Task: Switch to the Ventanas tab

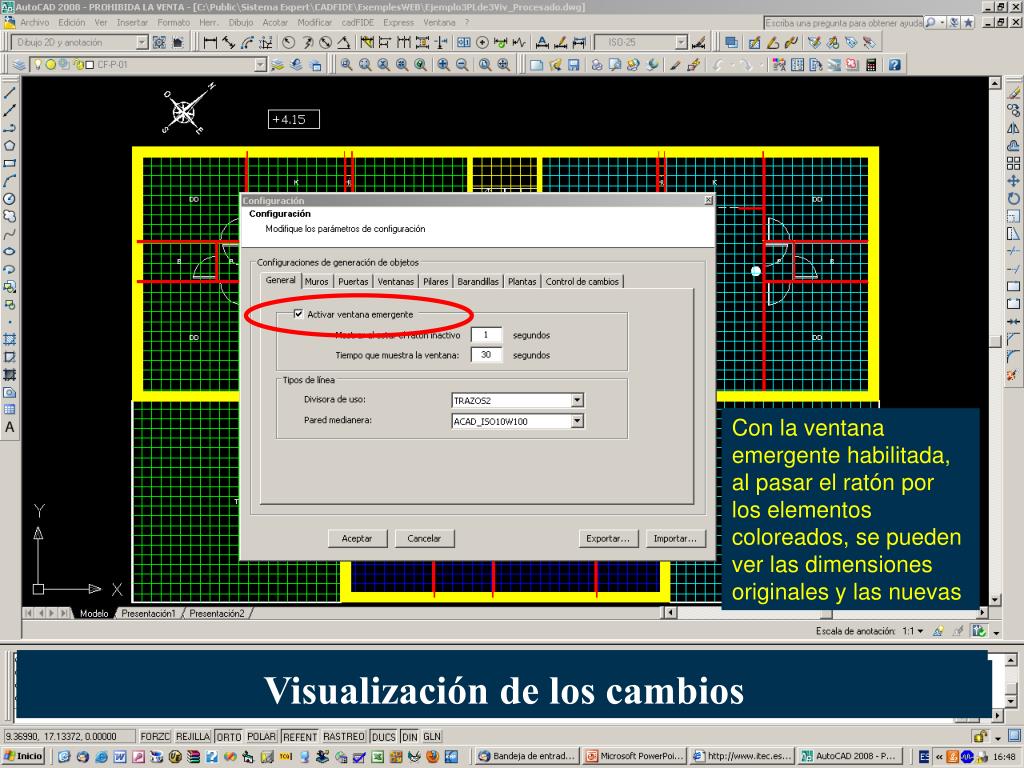Action: tap(396, 281)
